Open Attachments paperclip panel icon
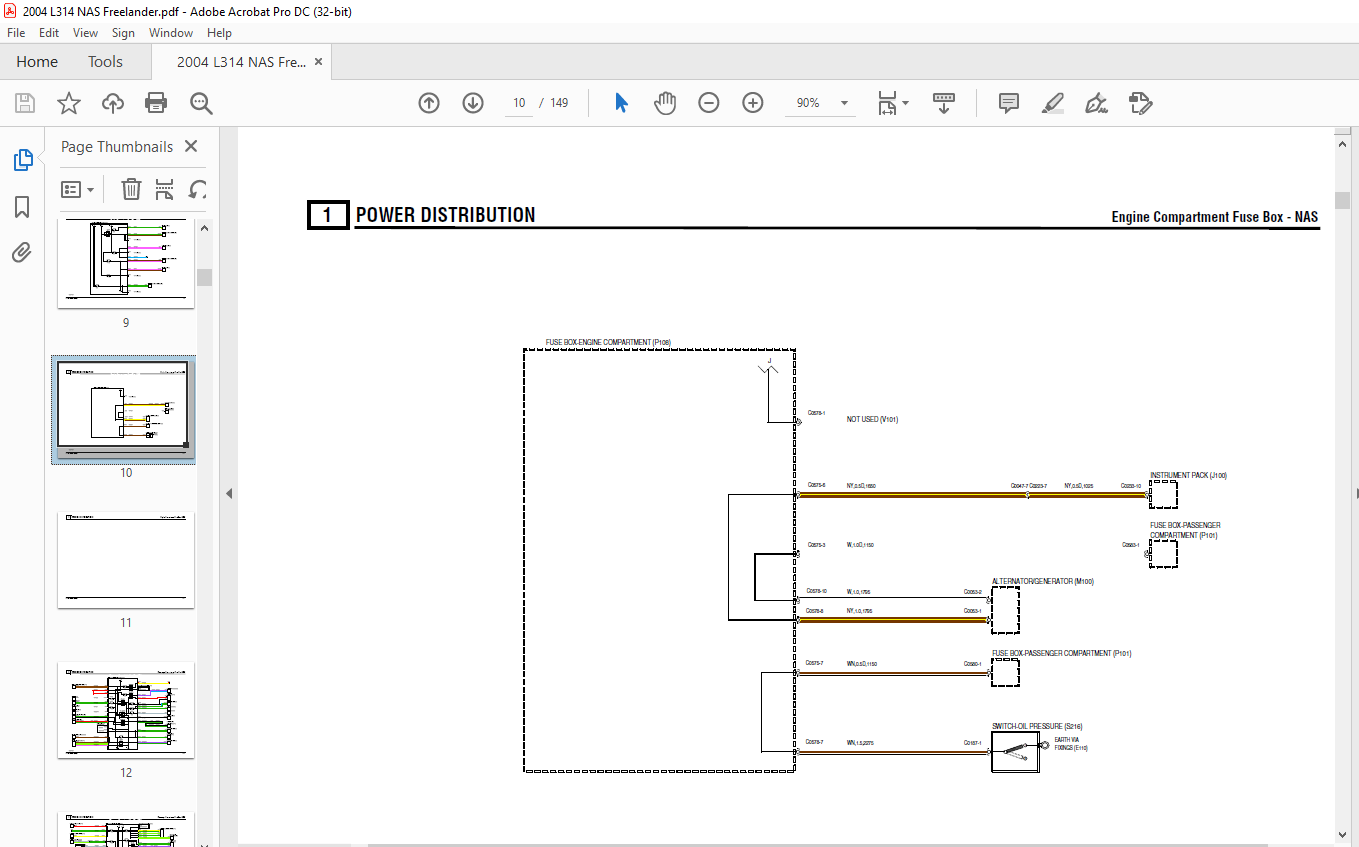The image size is (1359, 847). (22, 253)
